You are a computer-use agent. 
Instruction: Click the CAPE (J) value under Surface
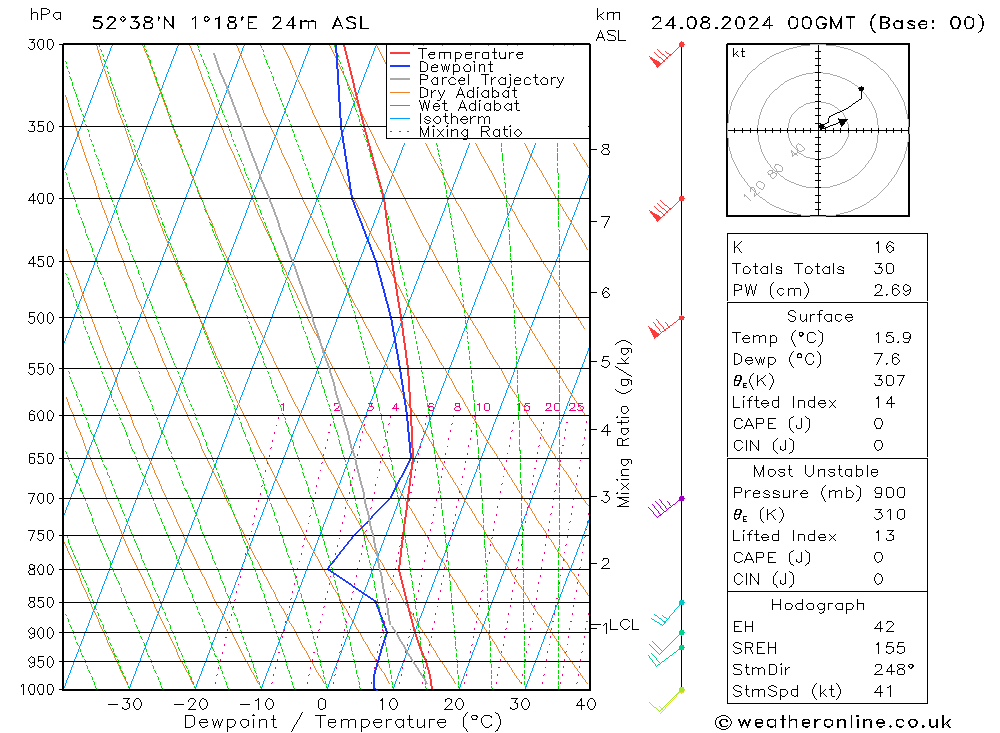[x=878, y=424]
